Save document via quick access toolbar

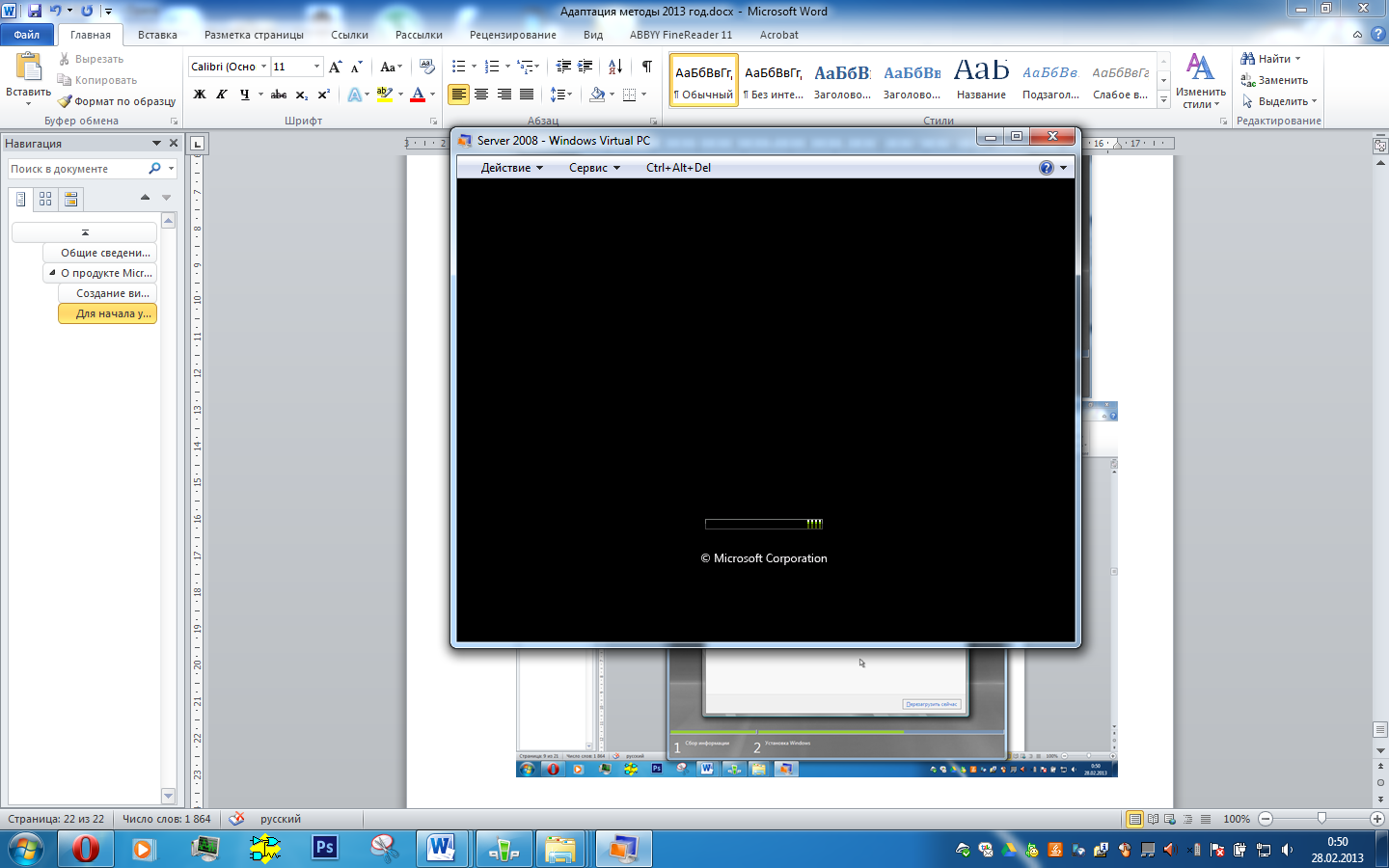pyautogui.click(x=35, y=11)
